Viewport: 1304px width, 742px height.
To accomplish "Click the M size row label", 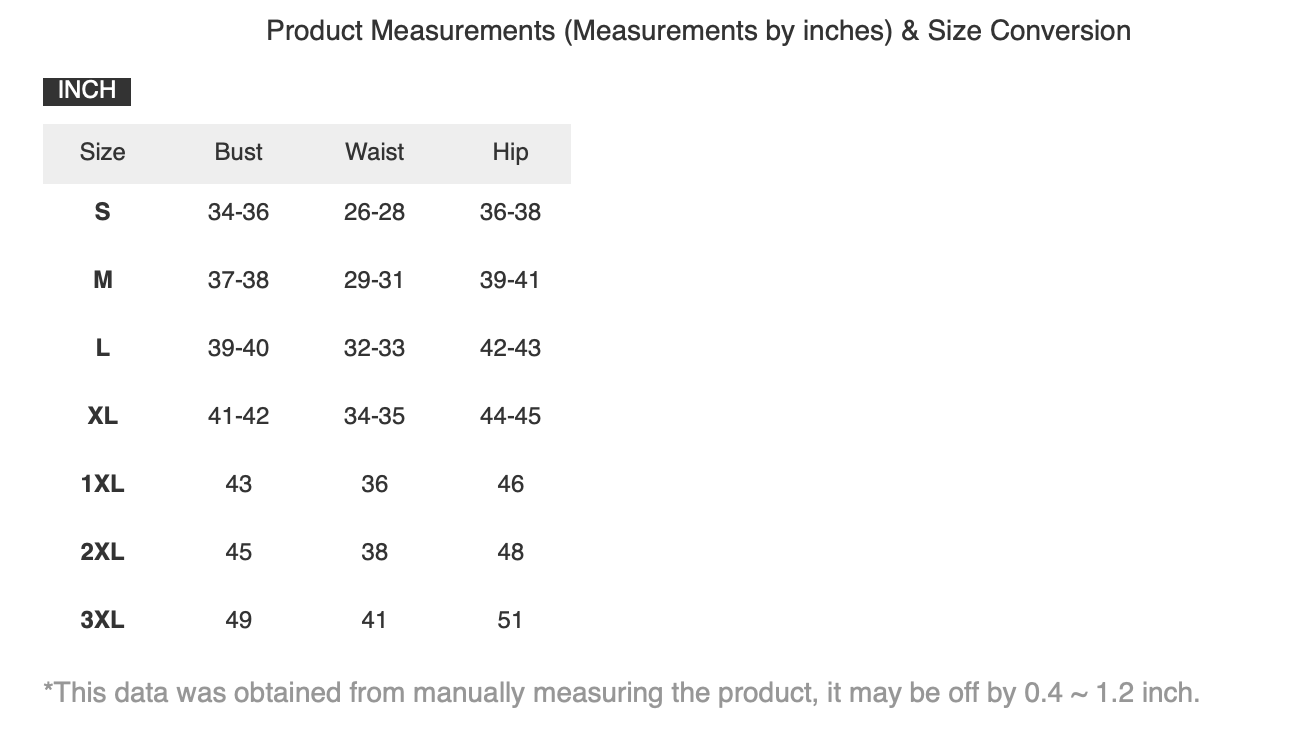I will tap(102, 280).
